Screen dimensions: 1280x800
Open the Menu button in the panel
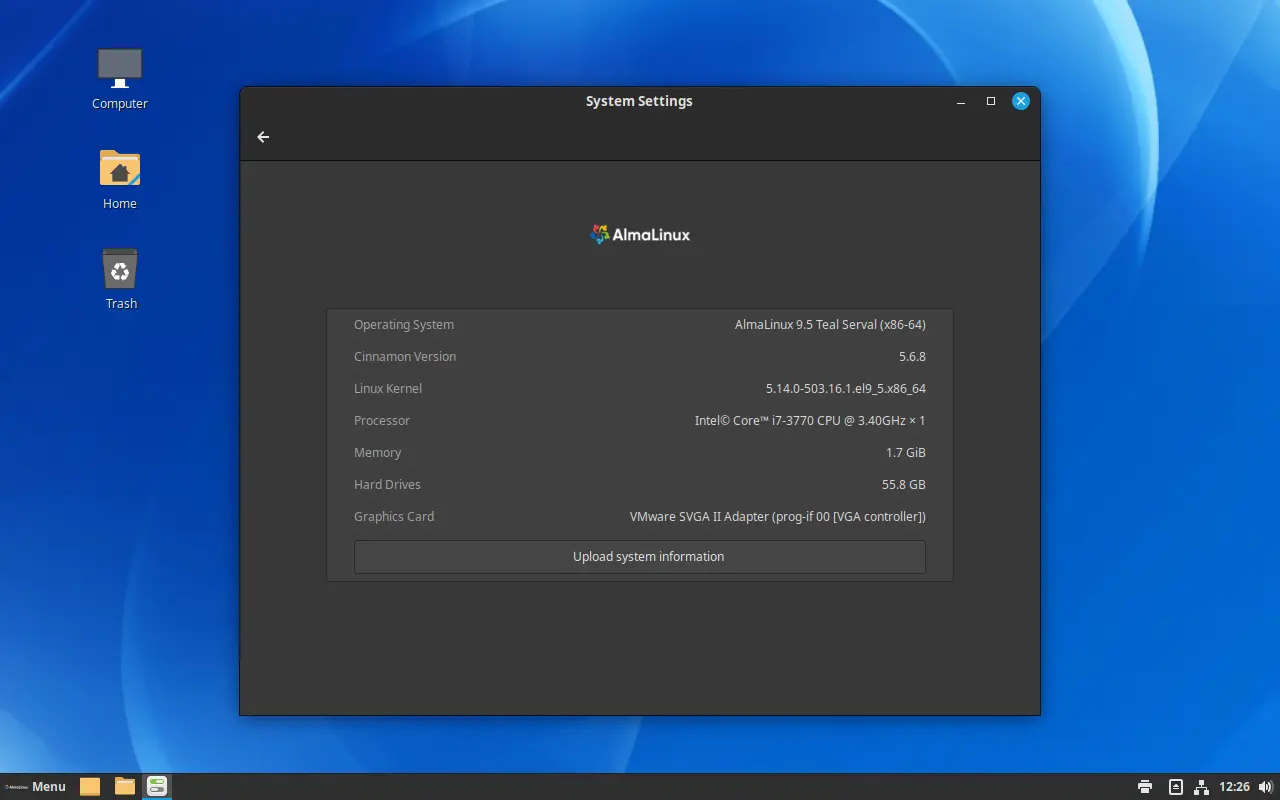(x=35, y=786)
